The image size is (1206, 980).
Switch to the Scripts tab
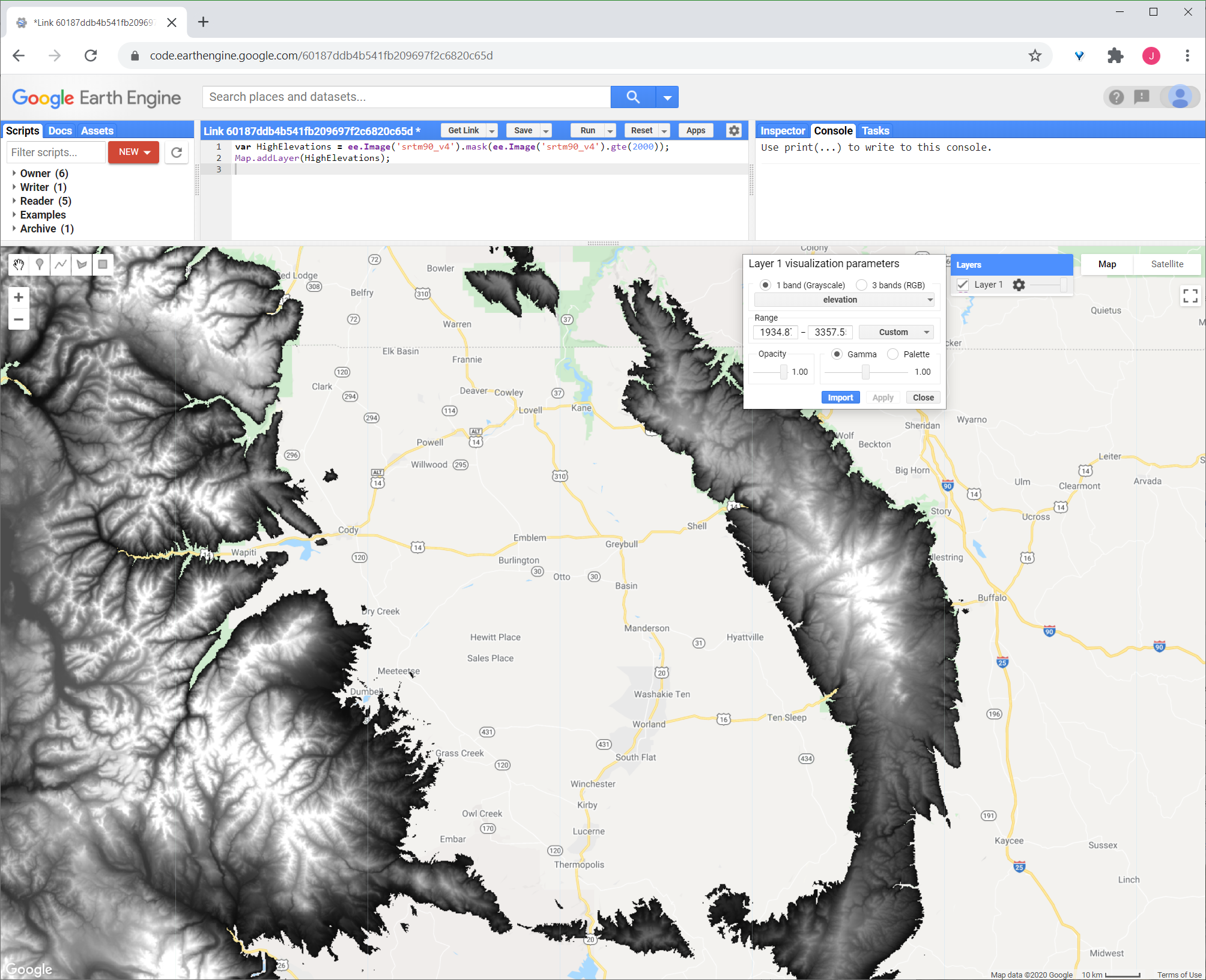[22, 131]
